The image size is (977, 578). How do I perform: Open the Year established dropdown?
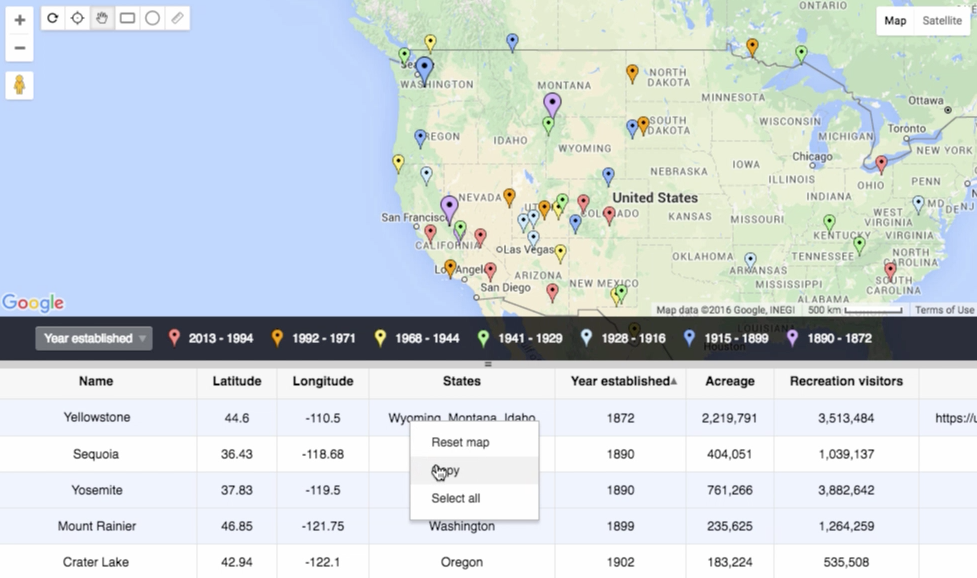94,338
